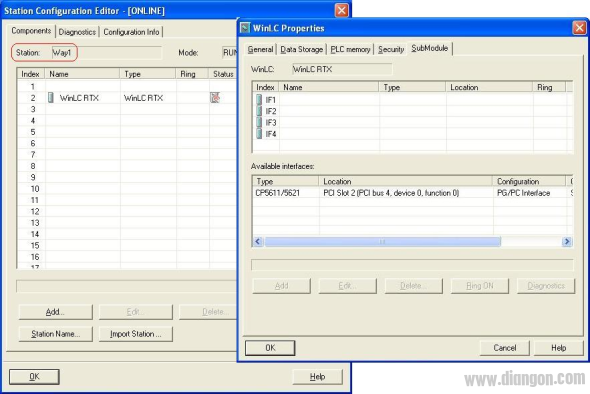Click the Available interfaces horizontal scrollbar thumb
590x394 pixels.
coord(382,242)
